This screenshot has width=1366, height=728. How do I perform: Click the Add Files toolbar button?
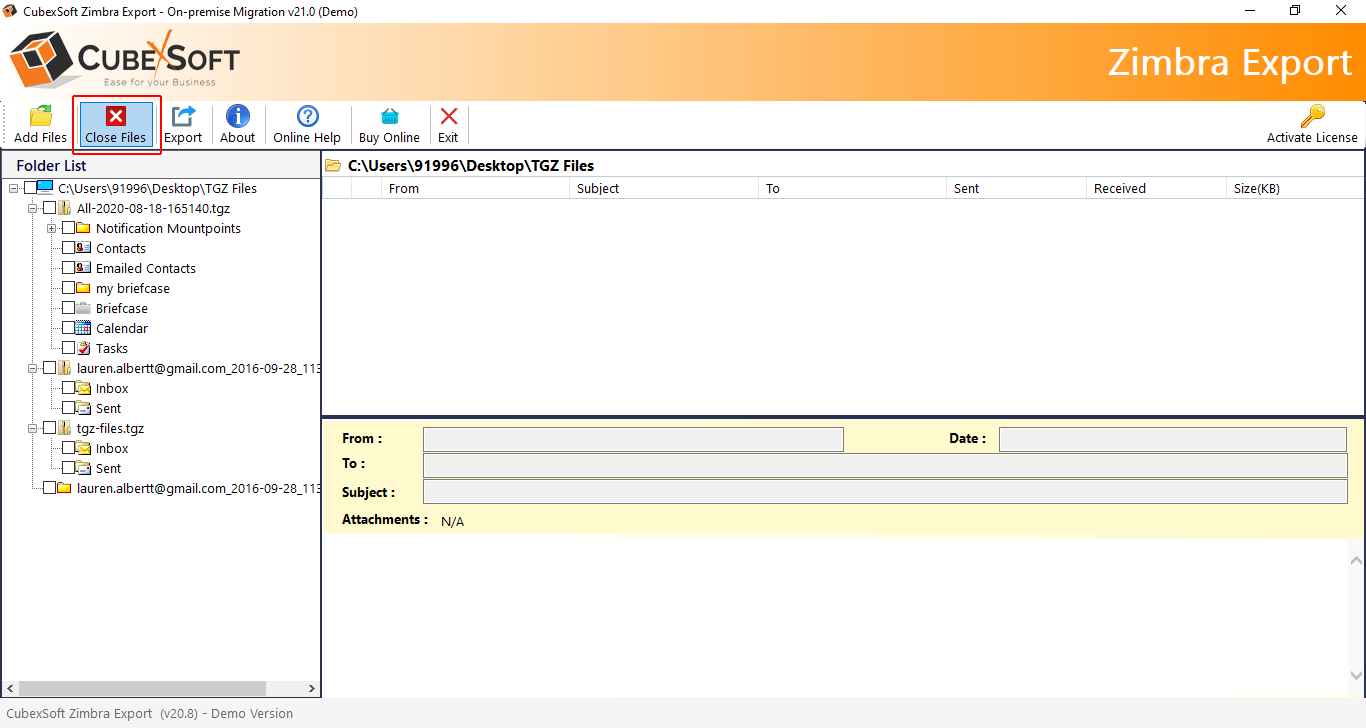coord(40,125)
